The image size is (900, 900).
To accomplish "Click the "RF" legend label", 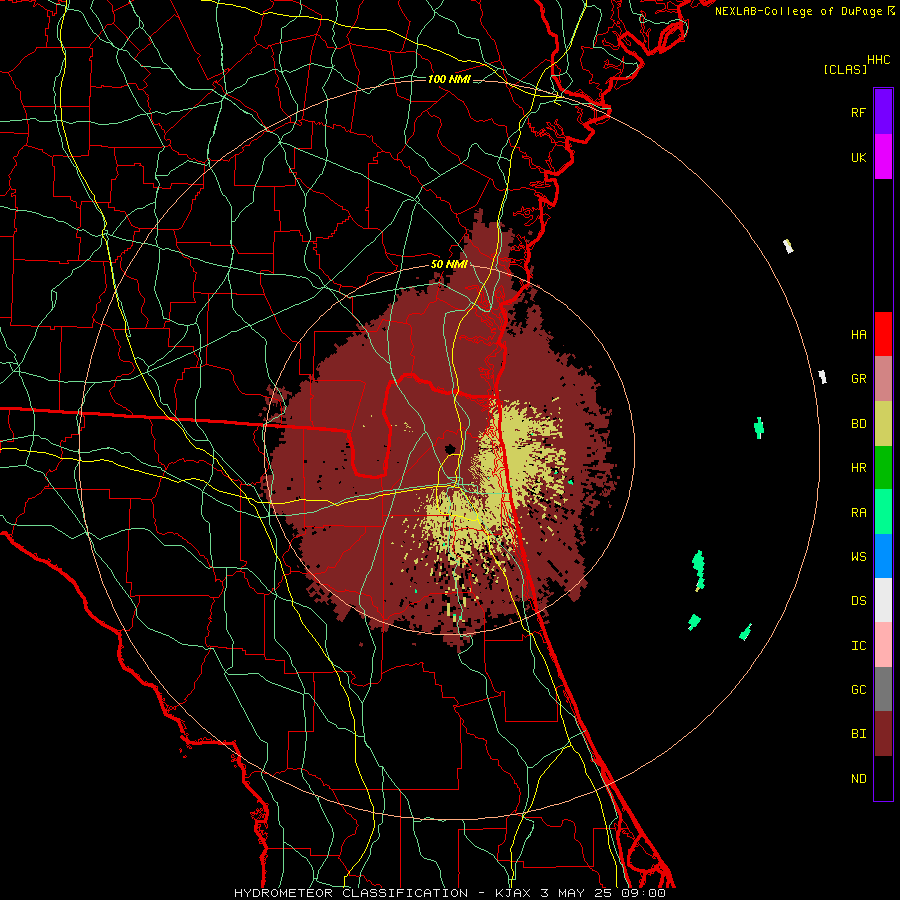I will pyautogui.click(x=858, y=112).
